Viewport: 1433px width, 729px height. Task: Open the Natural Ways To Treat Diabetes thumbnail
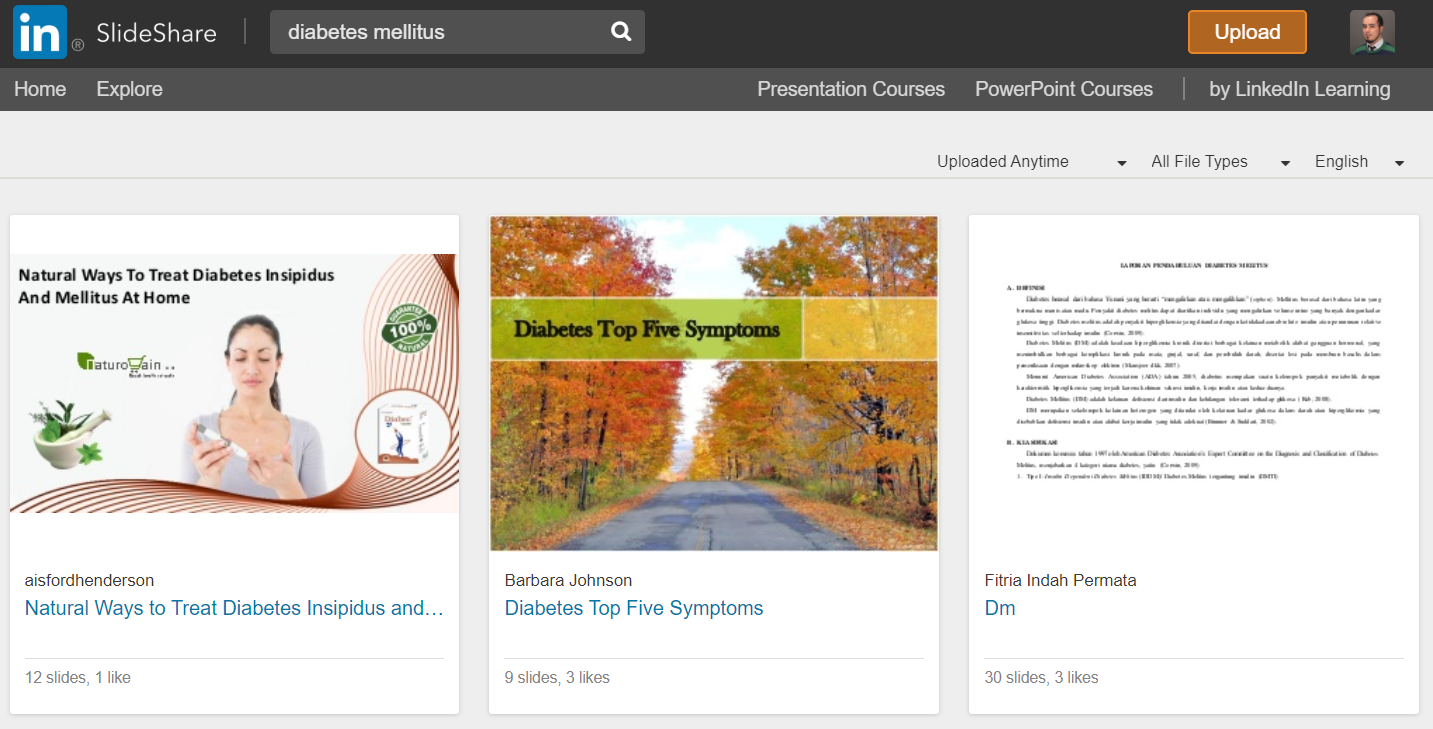point(234,383)
